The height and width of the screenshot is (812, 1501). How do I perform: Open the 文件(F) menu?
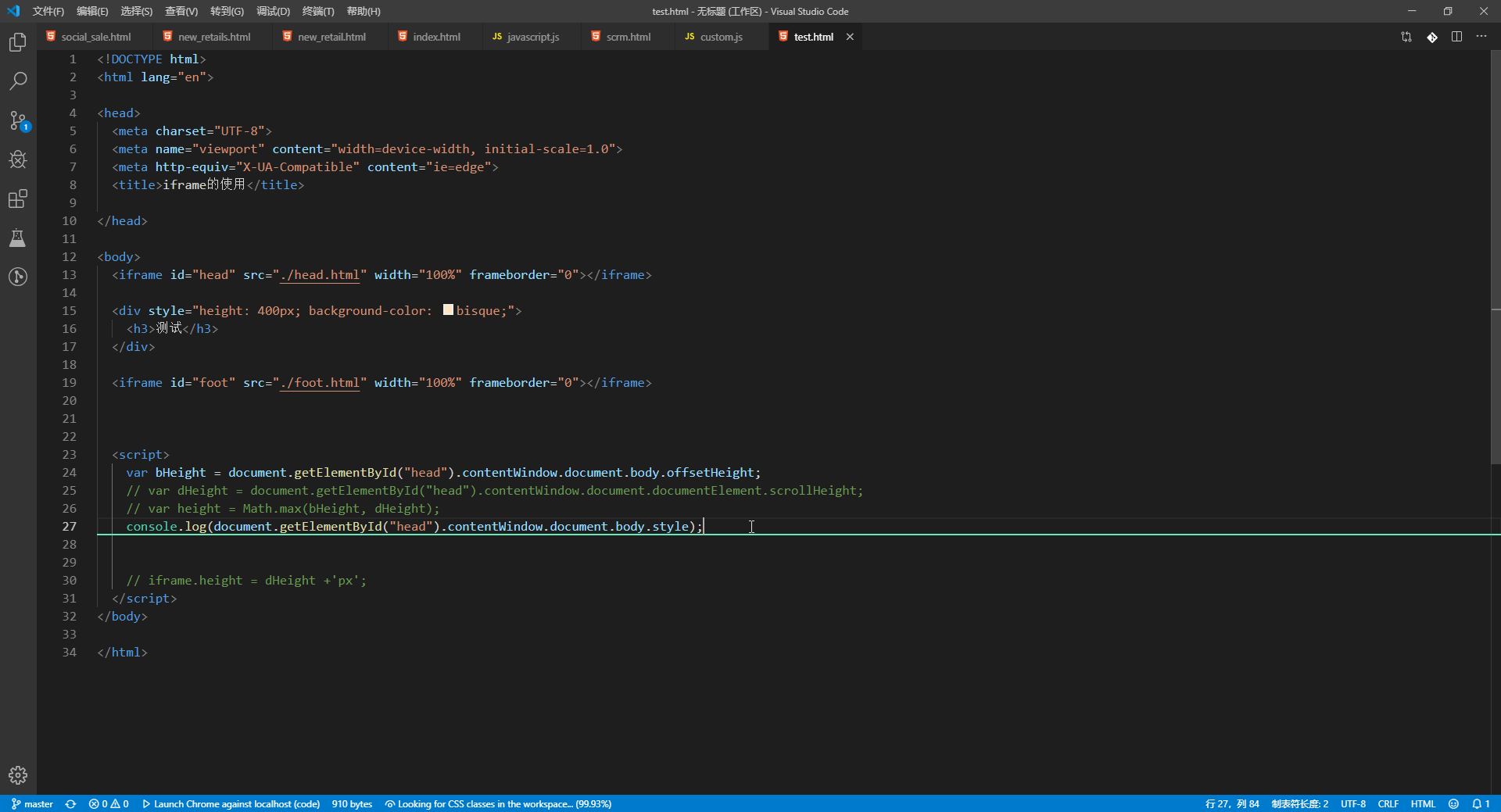point(48,11)
